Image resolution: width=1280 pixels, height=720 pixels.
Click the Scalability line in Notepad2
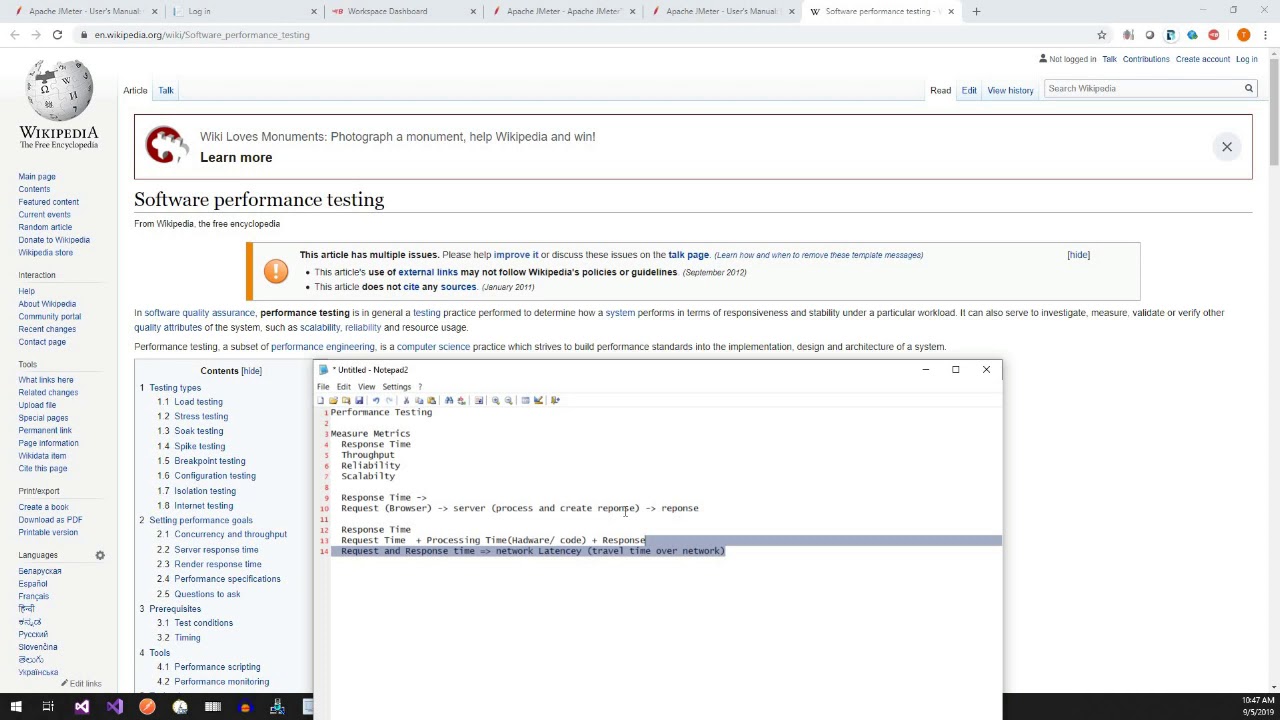pyautogui.click(x=368, y=476)
